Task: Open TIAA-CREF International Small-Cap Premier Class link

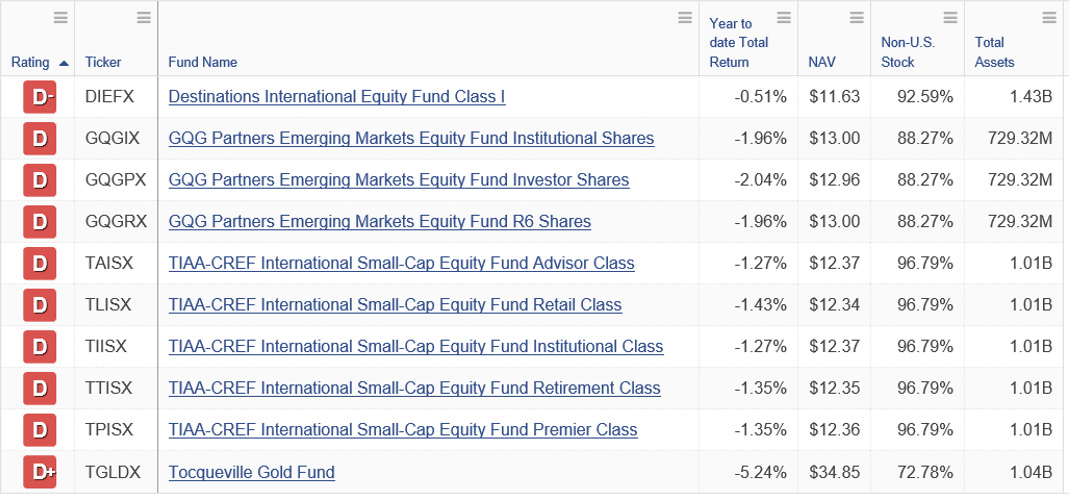Action: 403,430
